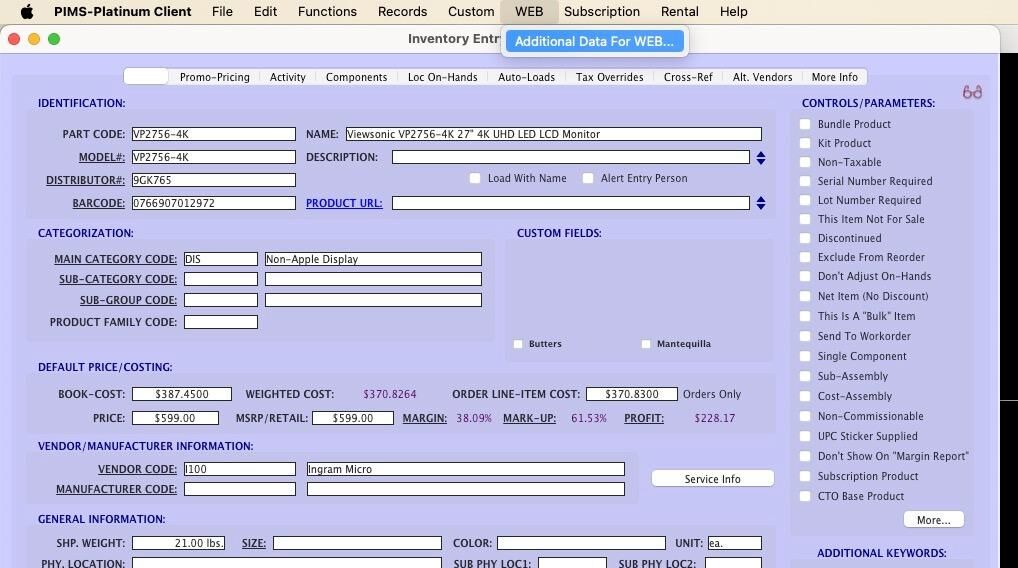
Task: Open the Components tab
Action: 356,77
